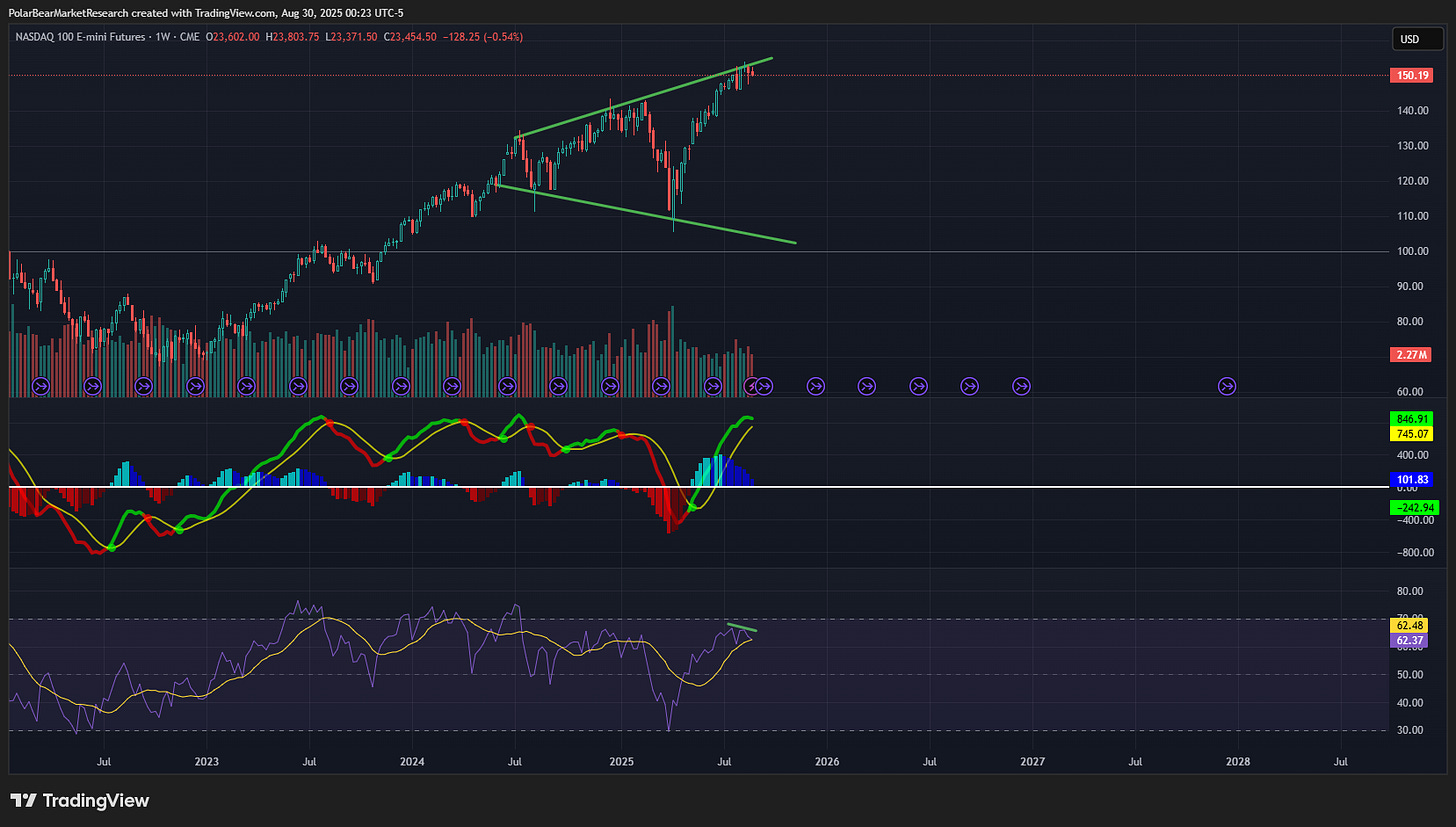Select the short green RSI divergence line
This screenshot has width=1456, height=827.
[742, 628]
